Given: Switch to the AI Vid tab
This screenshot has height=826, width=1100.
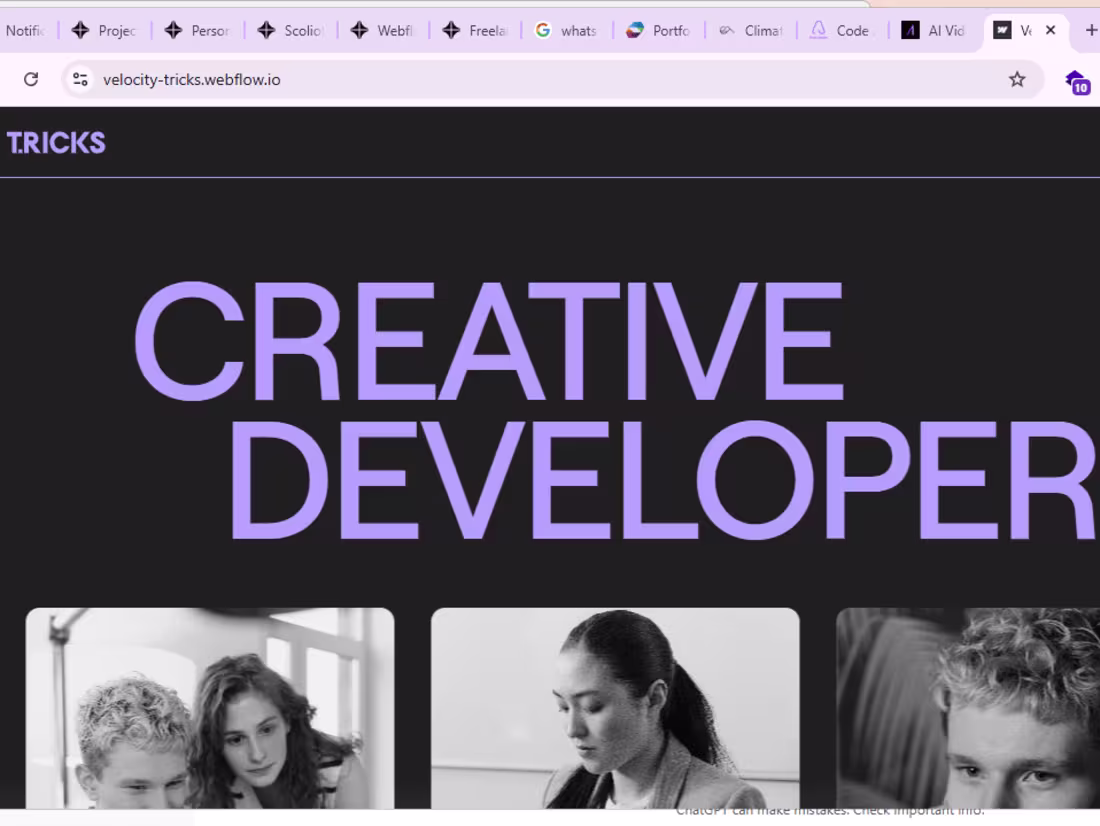Looking at the screenshot, I should point(934,31).
